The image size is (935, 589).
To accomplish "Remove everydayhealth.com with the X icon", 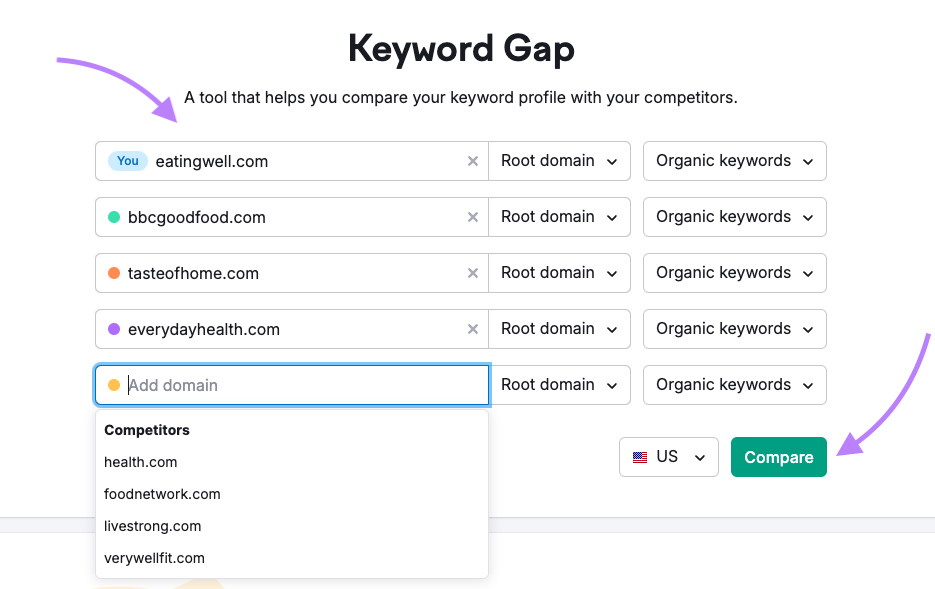I will pyautogui.click(x=472, y=329).
